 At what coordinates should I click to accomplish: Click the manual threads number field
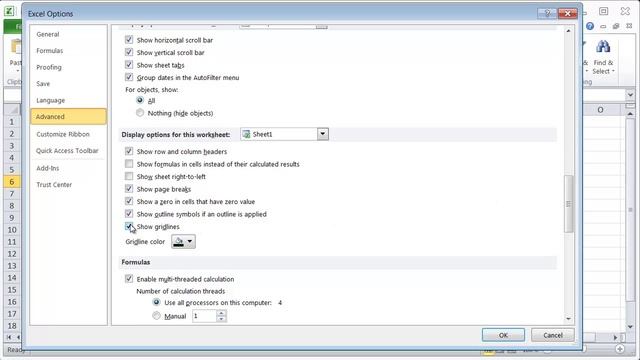(204, 316)
